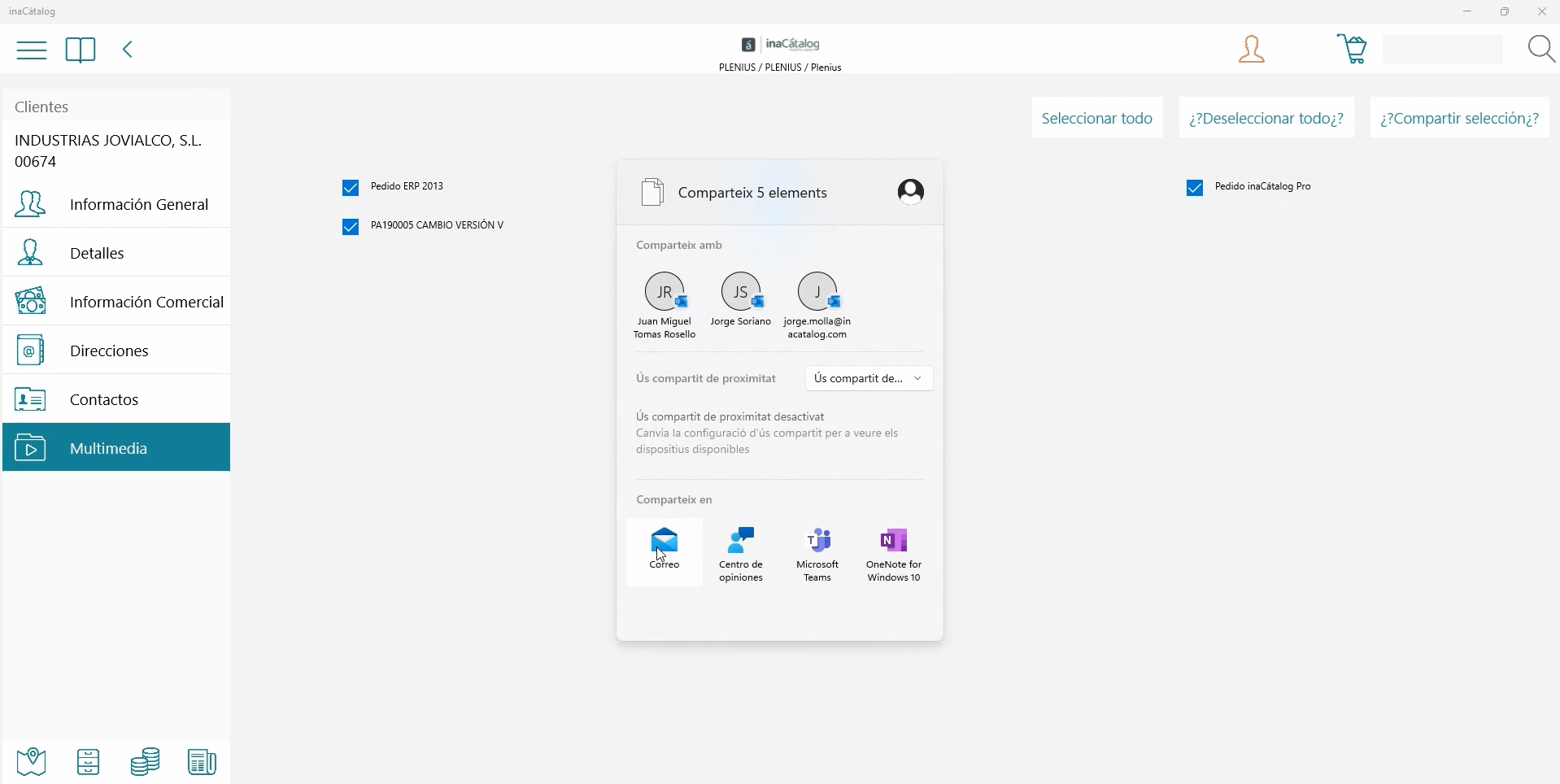Open the Contactos section

[116, 399]
